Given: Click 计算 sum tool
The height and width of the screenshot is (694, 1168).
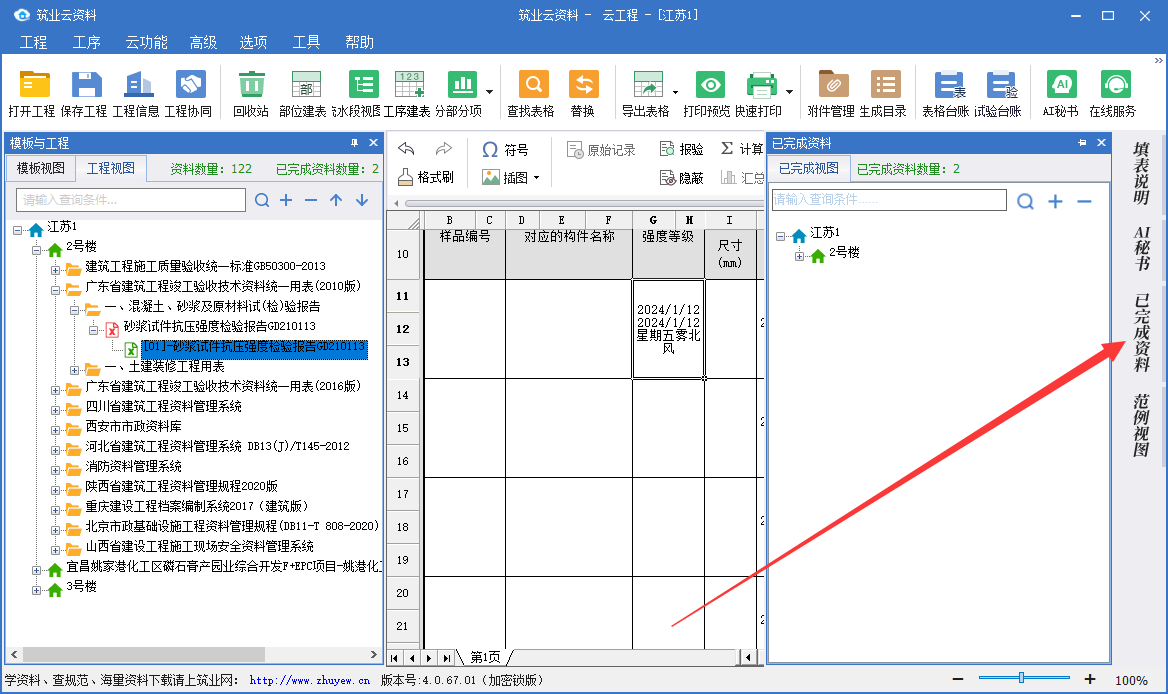Looking at the screenshot, I should tap(741, 149).
